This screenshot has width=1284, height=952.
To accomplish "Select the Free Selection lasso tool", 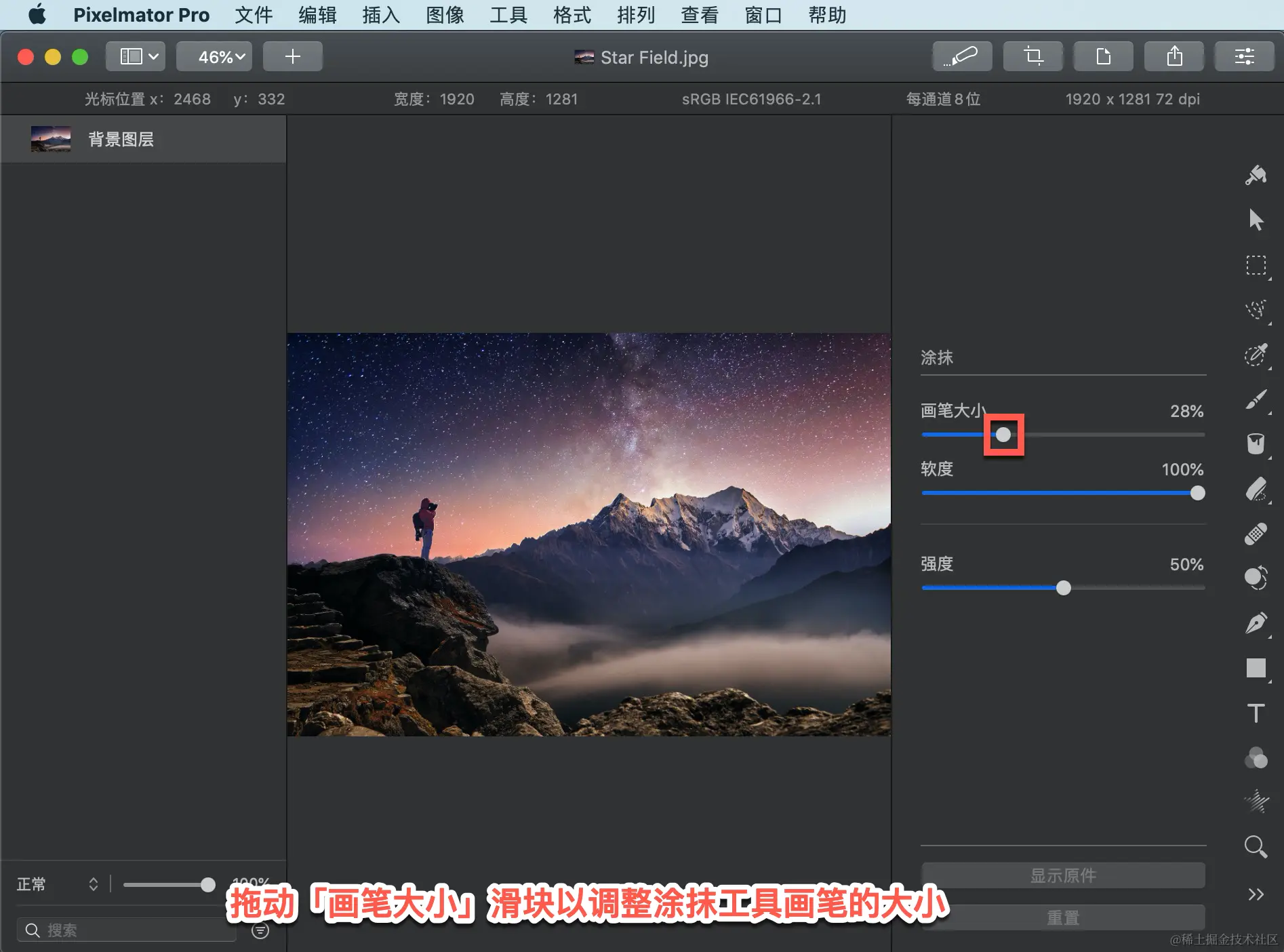I will tap(1256, 310).
